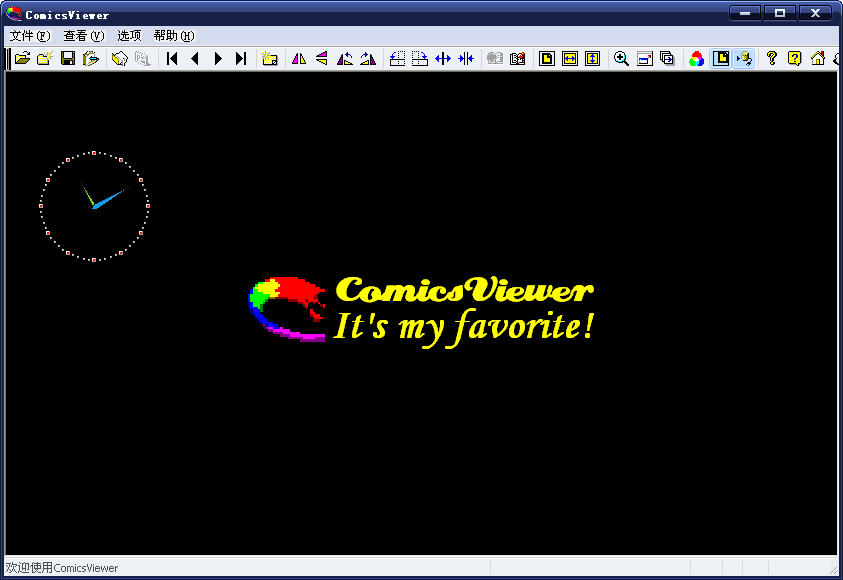Minimize the ComicsViewer window

point(745,13)
